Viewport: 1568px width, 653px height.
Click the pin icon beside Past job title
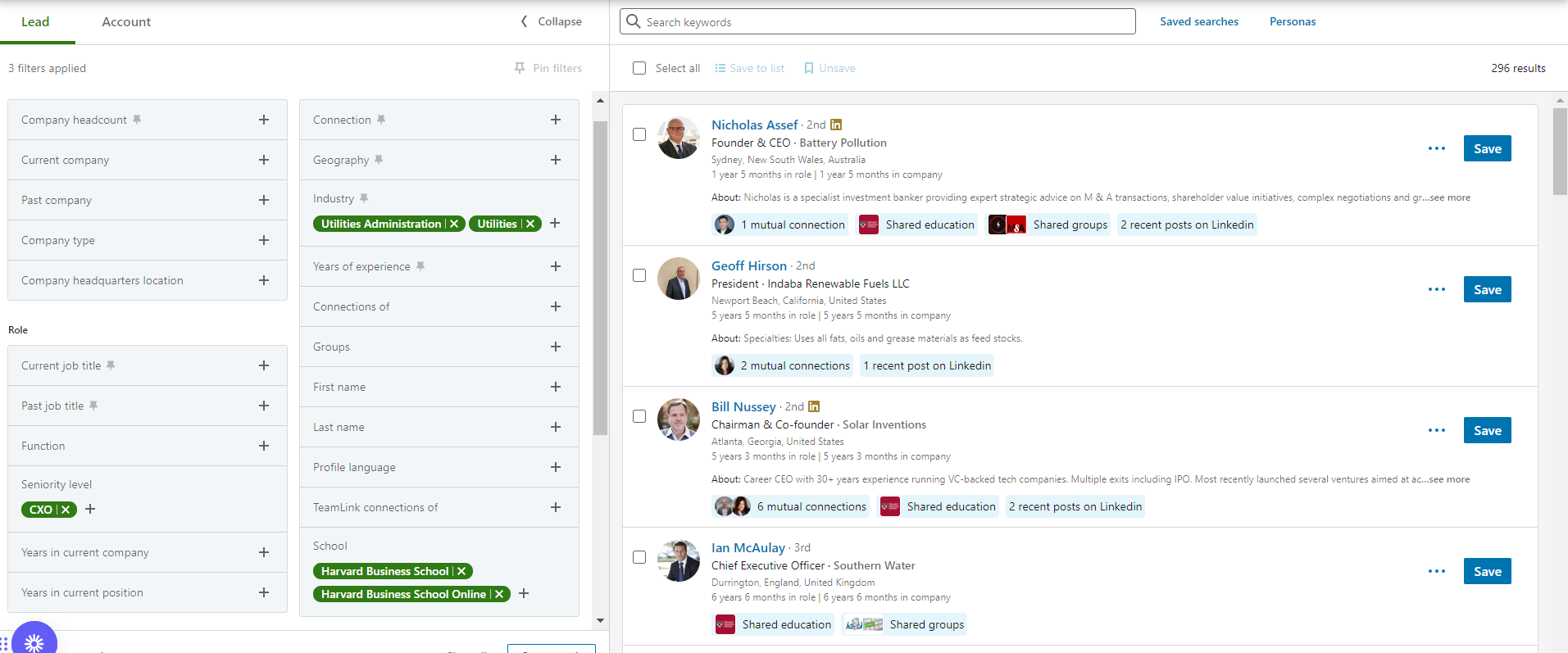click(x=93, y=406)
